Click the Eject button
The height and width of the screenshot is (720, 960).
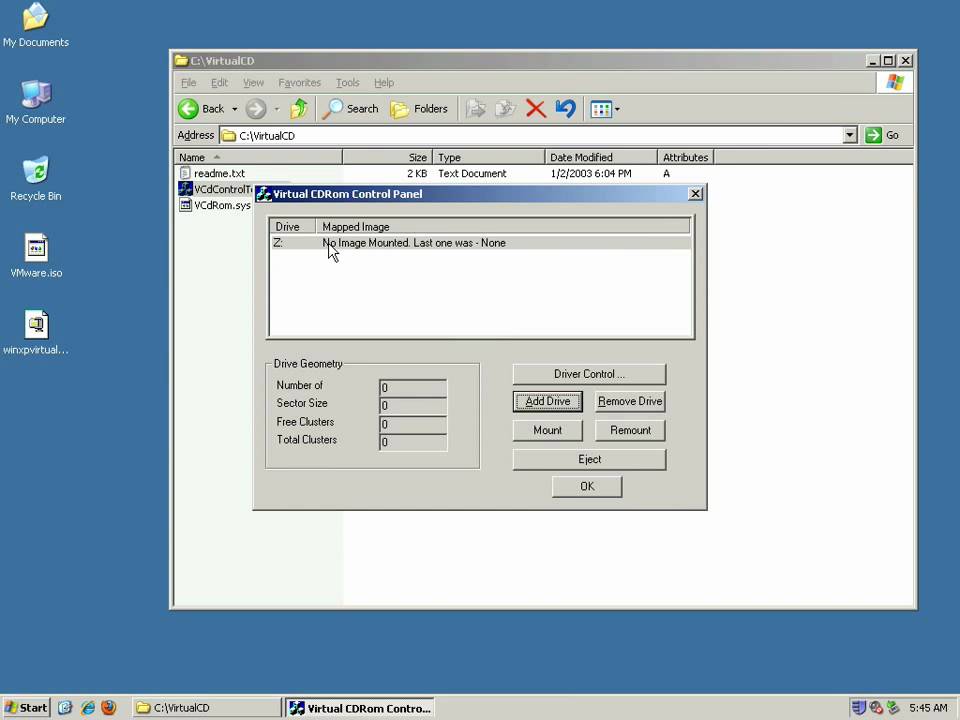589,460
